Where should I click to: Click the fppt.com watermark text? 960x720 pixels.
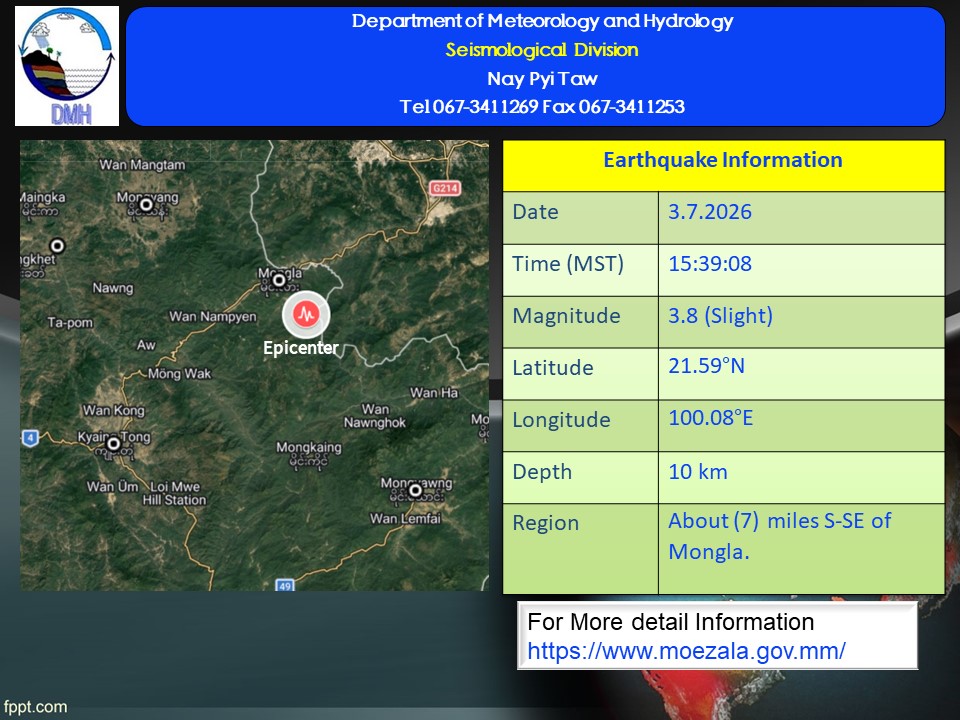[35, 707]
